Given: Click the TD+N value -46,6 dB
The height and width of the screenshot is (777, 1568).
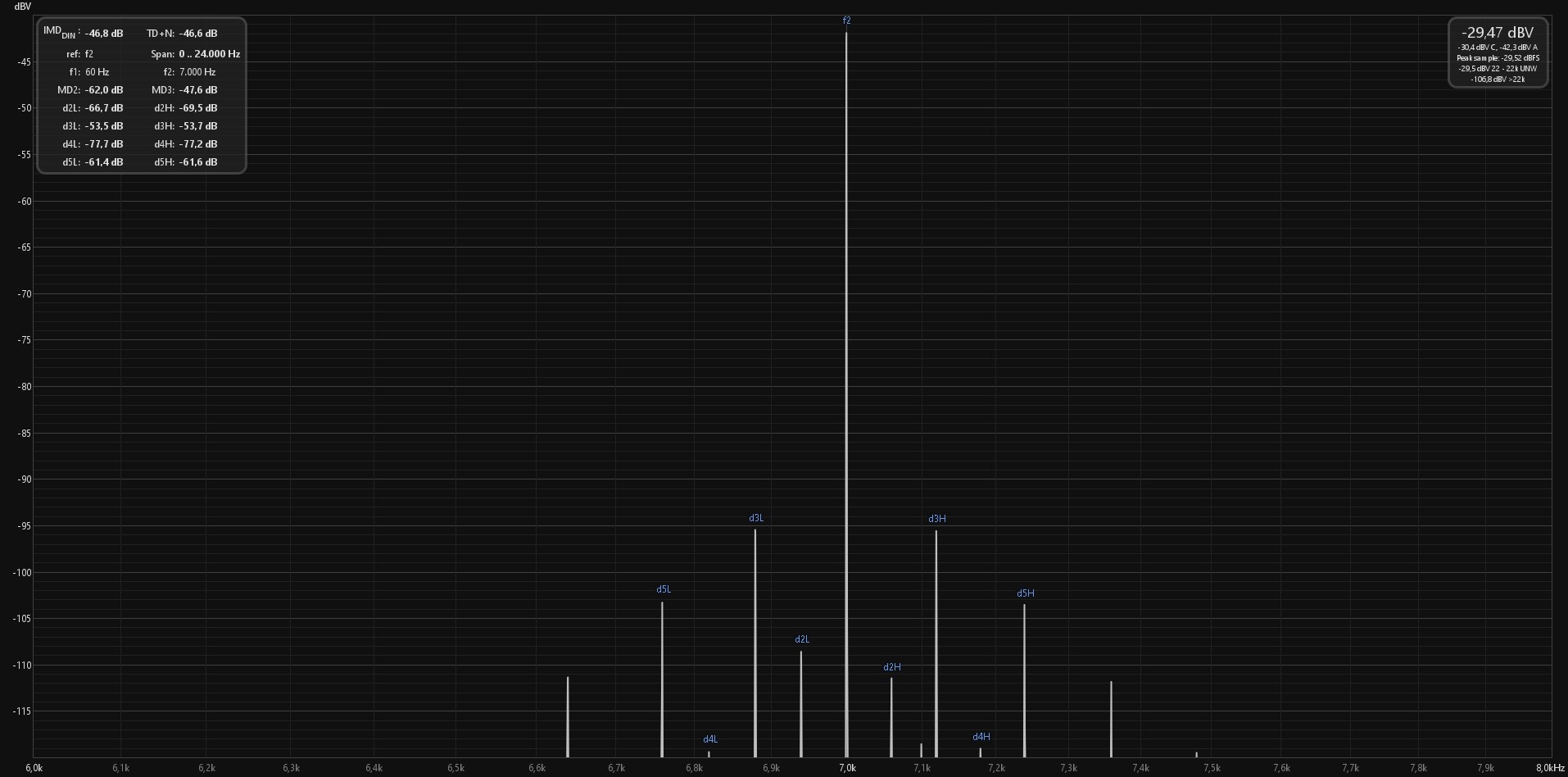Looking at the screenshot, I should click(x=198, y=34).
